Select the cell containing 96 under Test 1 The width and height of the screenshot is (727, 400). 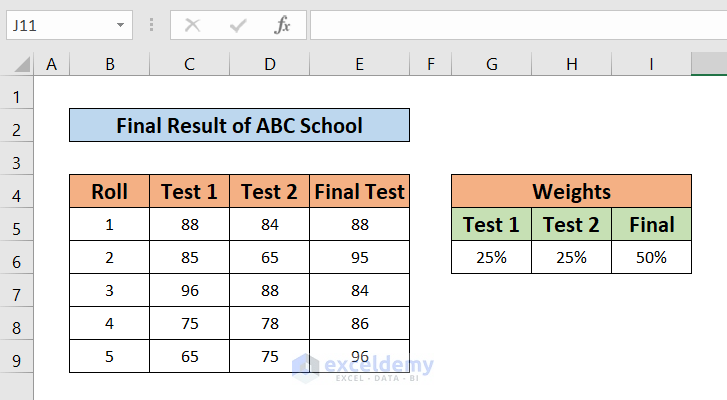[x=189, y=291]
